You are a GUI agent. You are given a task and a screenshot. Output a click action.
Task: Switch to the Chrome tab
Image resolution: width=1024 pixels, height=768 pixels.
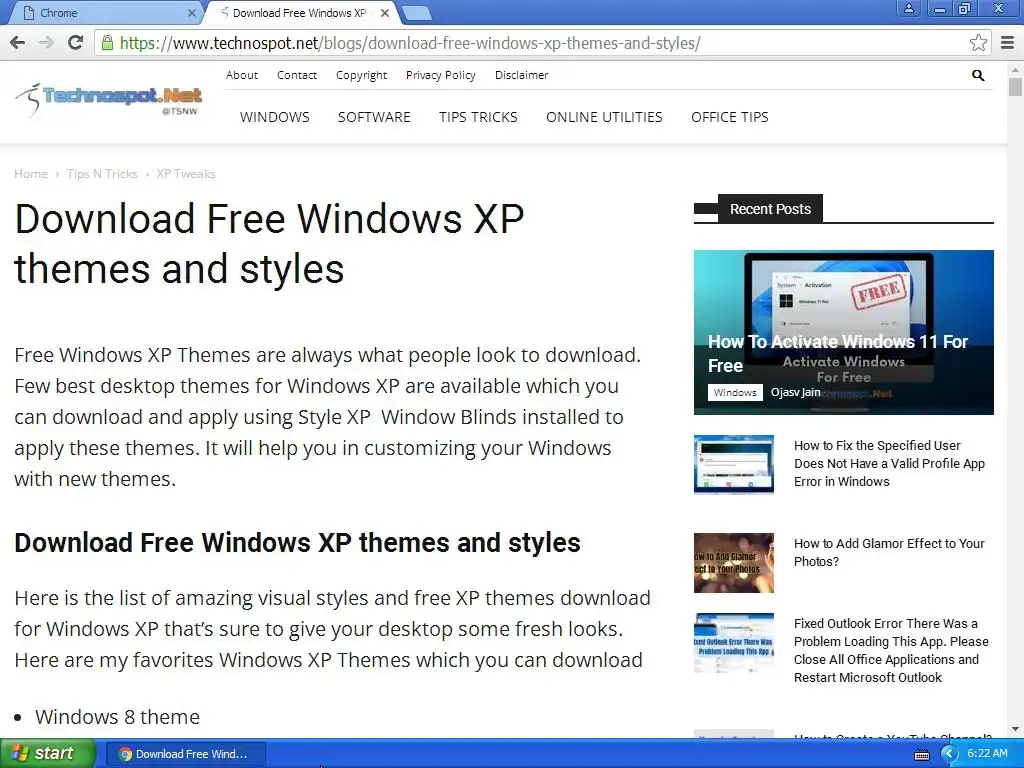click(104, 12)
